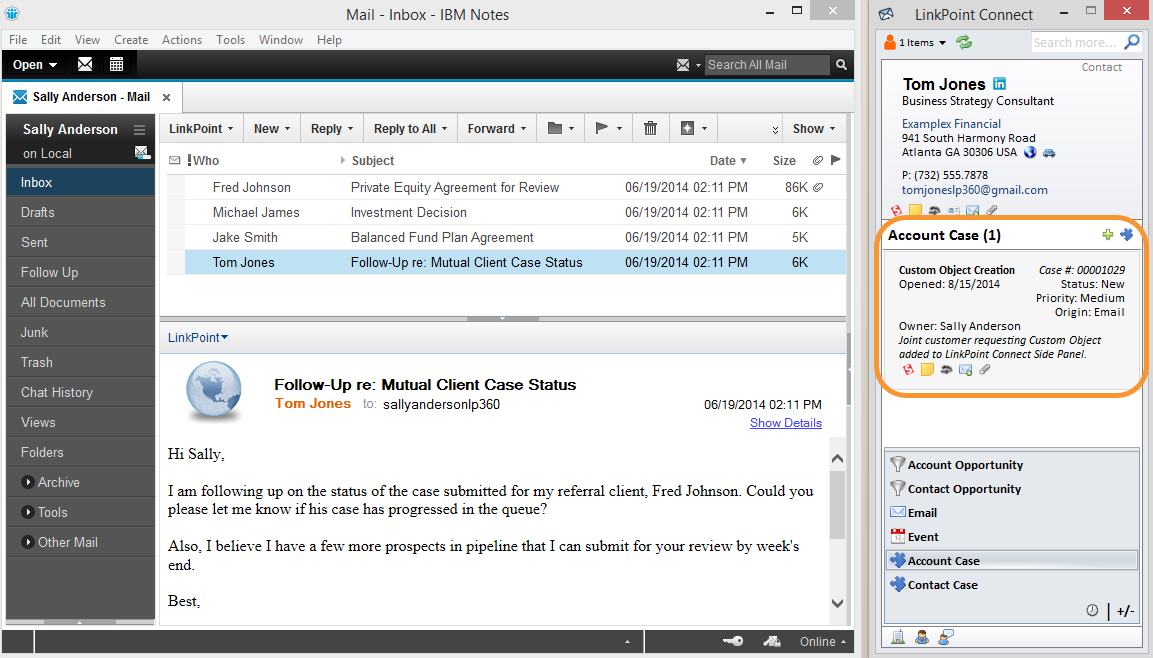
Task: Click the Show Details link
Action: click(785, 423)
